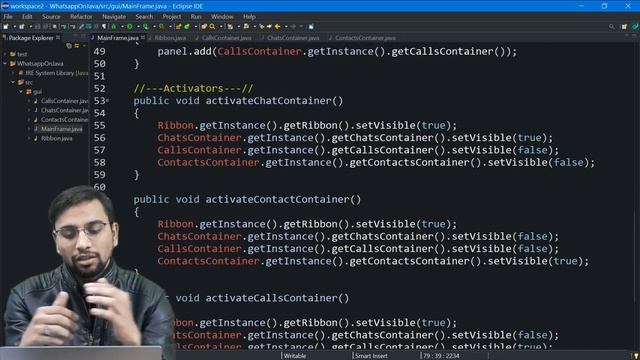Open the File menu

pos(8,17)
